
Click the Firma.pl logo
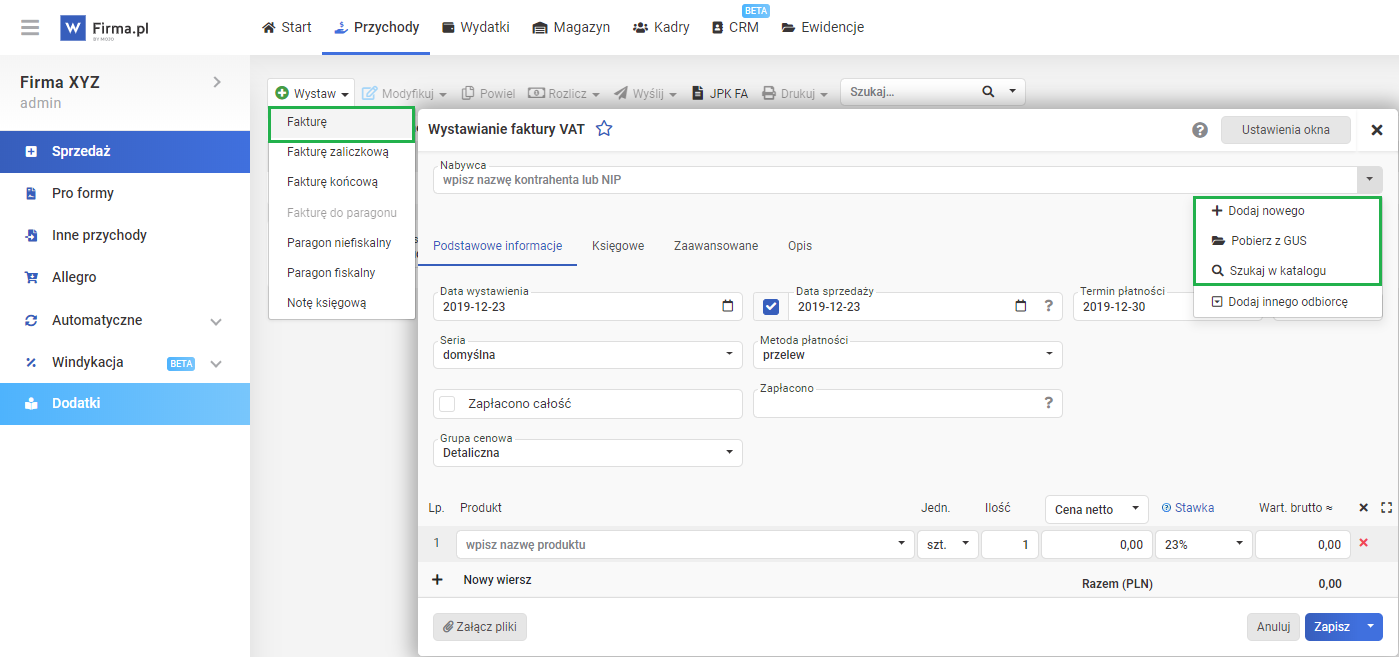(104, 28)
